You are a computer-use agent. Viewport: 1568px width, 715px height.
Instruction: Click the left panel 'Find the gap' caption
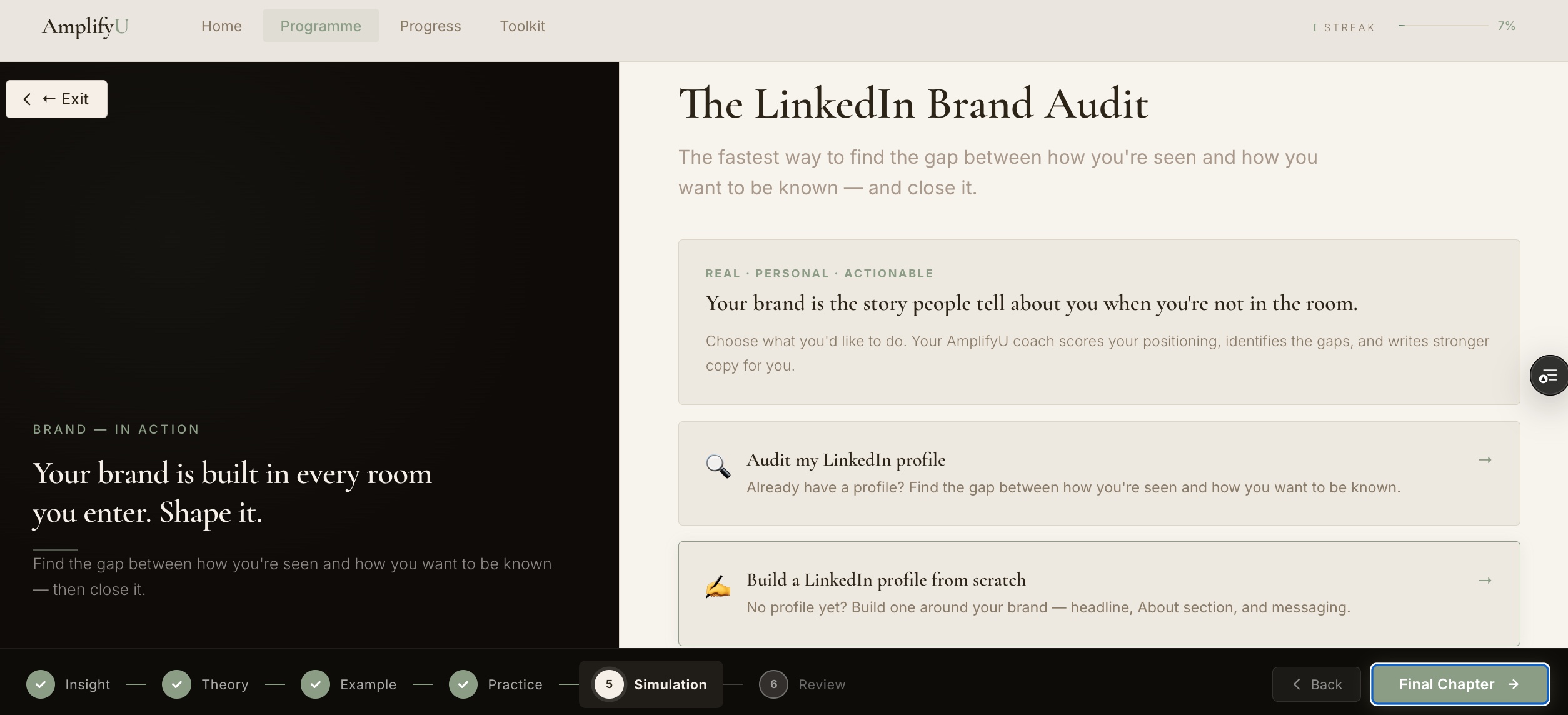tap(292, 576)
